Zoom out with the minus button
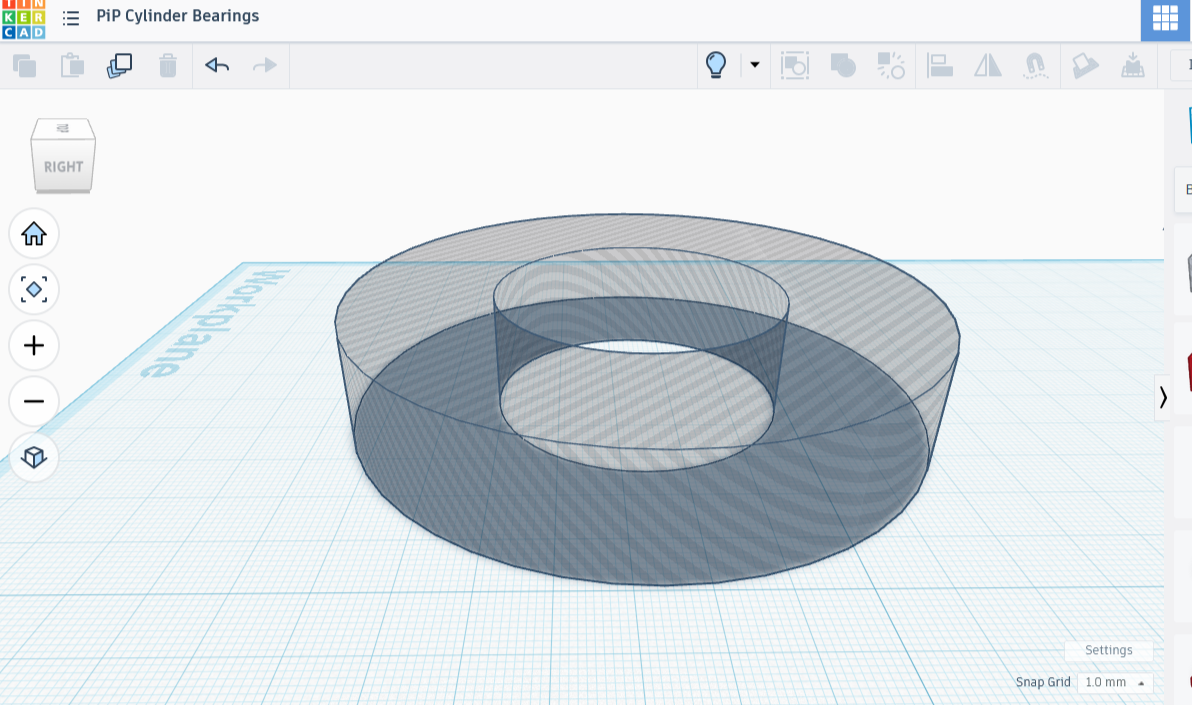 point(33,402)
